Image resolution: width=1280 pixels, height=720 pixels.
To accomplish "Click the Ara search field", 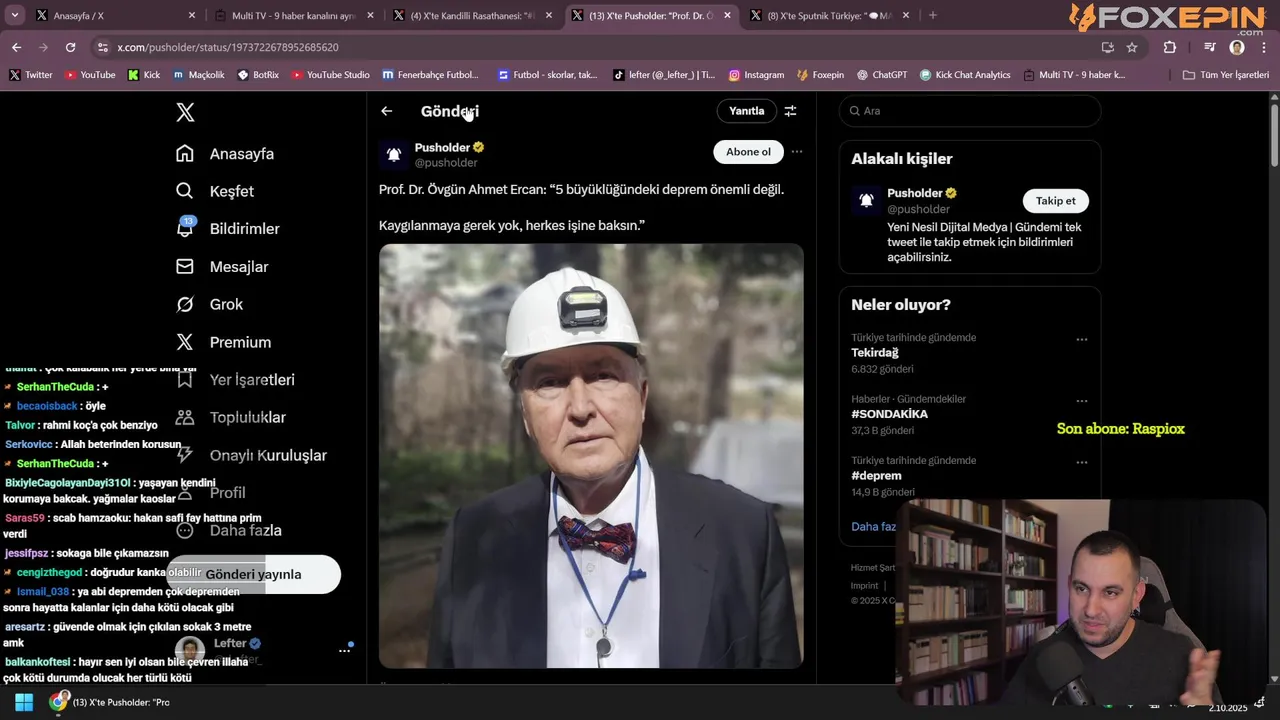I will [969, 111].
